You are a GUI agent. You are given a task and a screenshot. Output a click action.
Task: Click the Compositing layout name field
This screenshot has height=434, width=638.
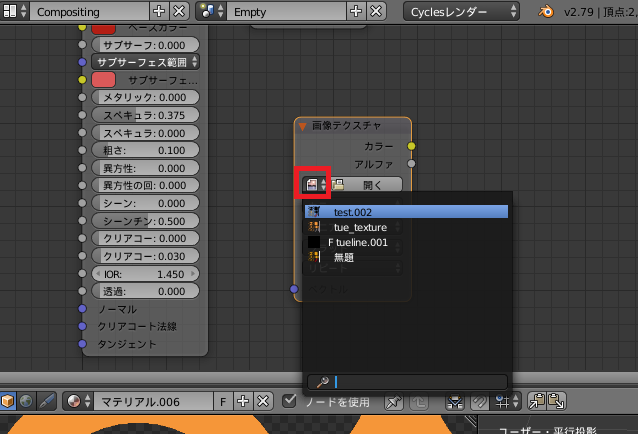click(x=90, y=12)
